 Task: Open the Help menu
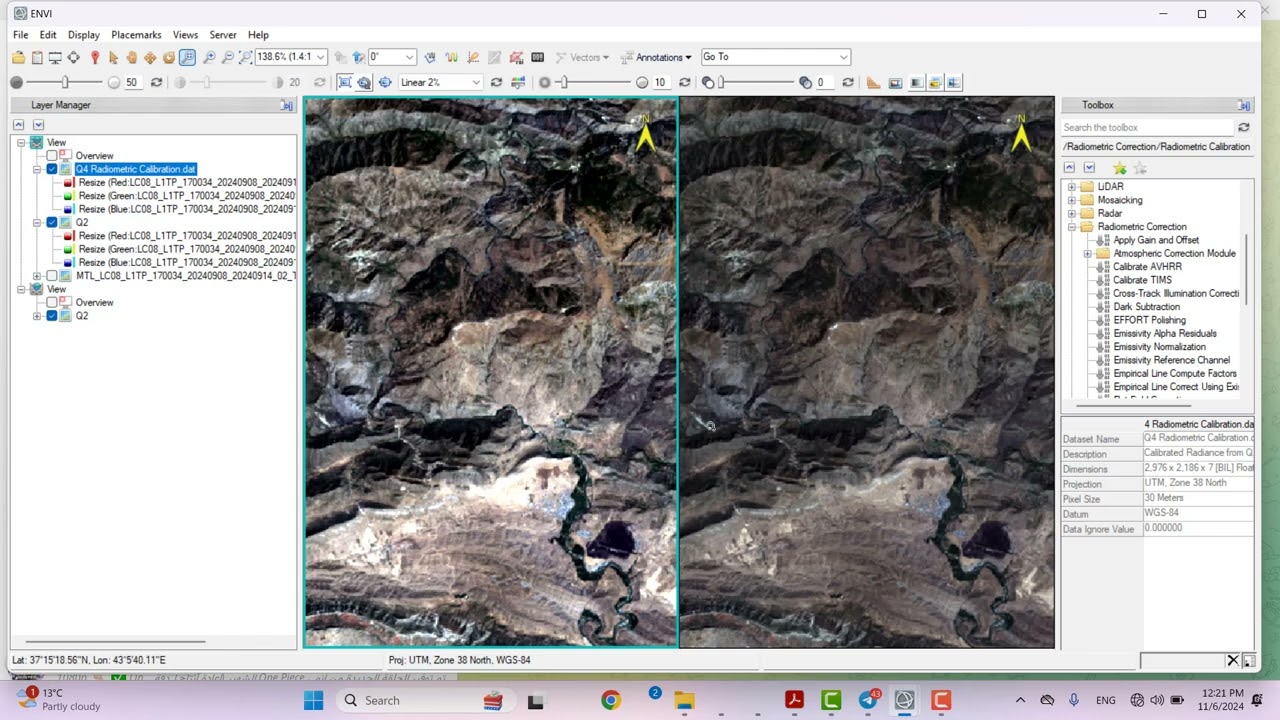coord(258,35)
